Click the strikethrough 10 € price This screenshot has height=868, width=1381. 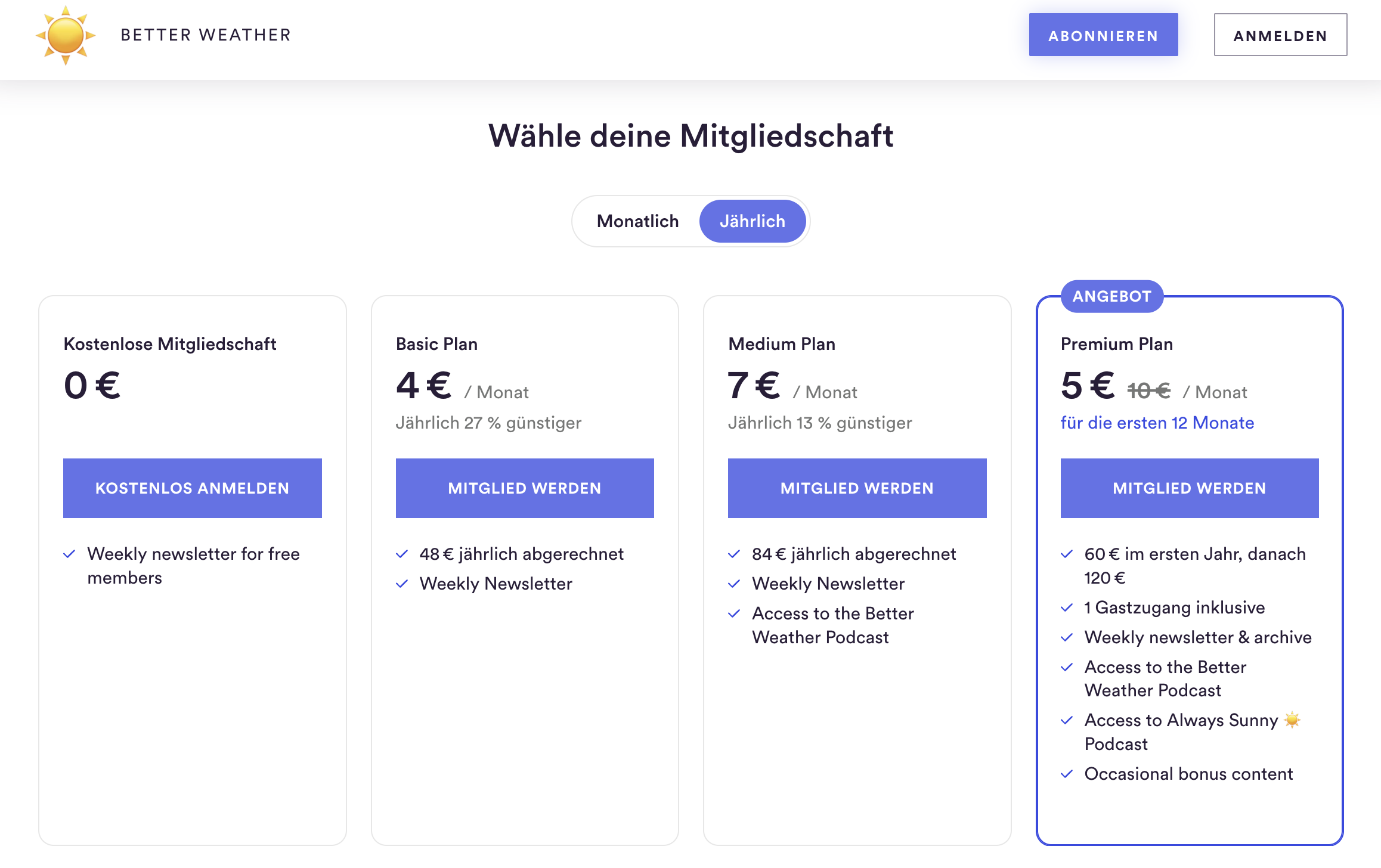point(1149,391)
